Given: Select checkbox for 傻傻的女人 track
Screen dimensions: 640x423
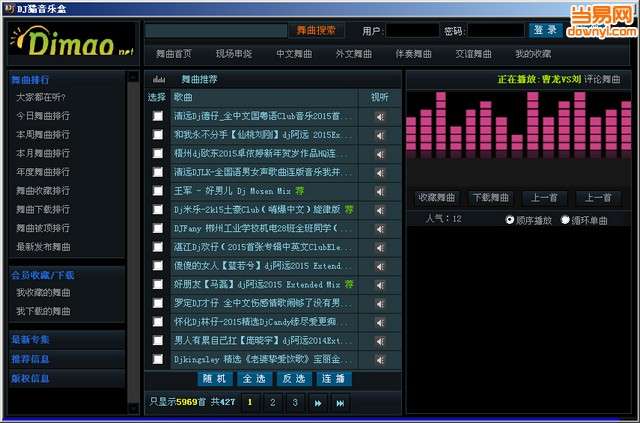Looking at the screenshot, I should tap(158, 265).
